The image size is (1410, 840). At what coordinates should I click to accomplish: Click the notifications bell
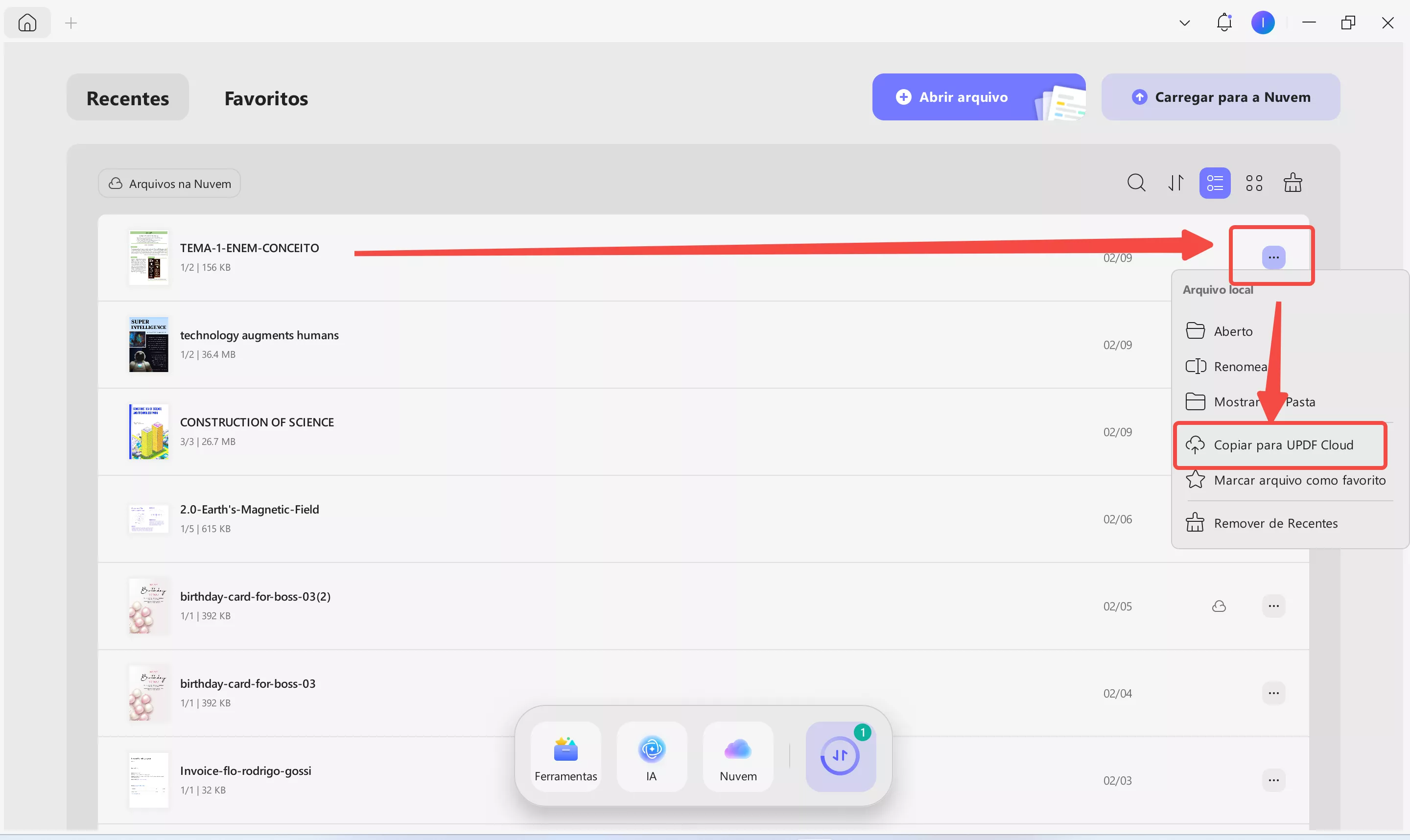pos(1224,22)
